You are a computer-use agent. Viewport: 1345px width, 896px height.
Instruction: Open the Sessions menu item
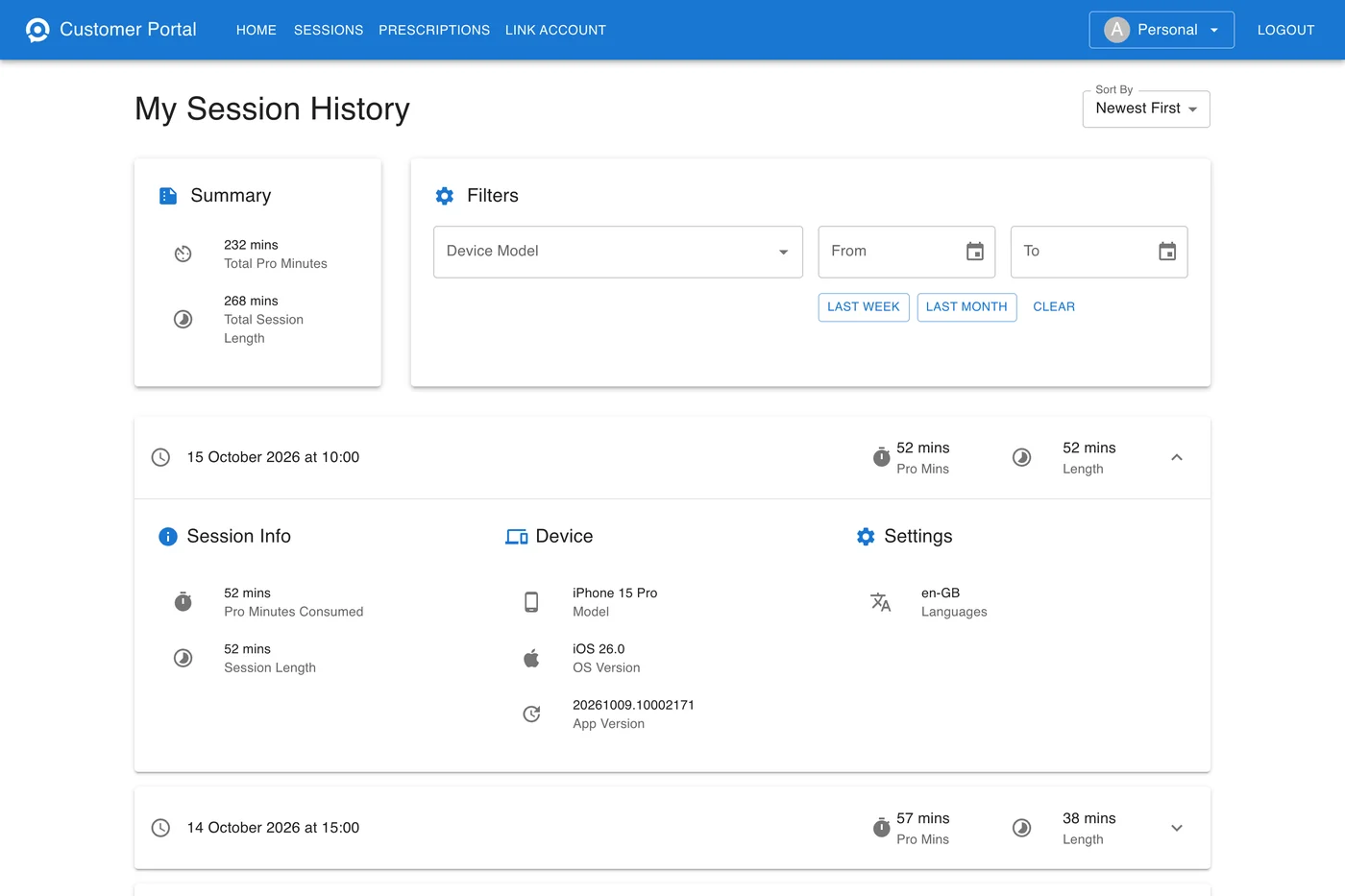coord(329,30)
